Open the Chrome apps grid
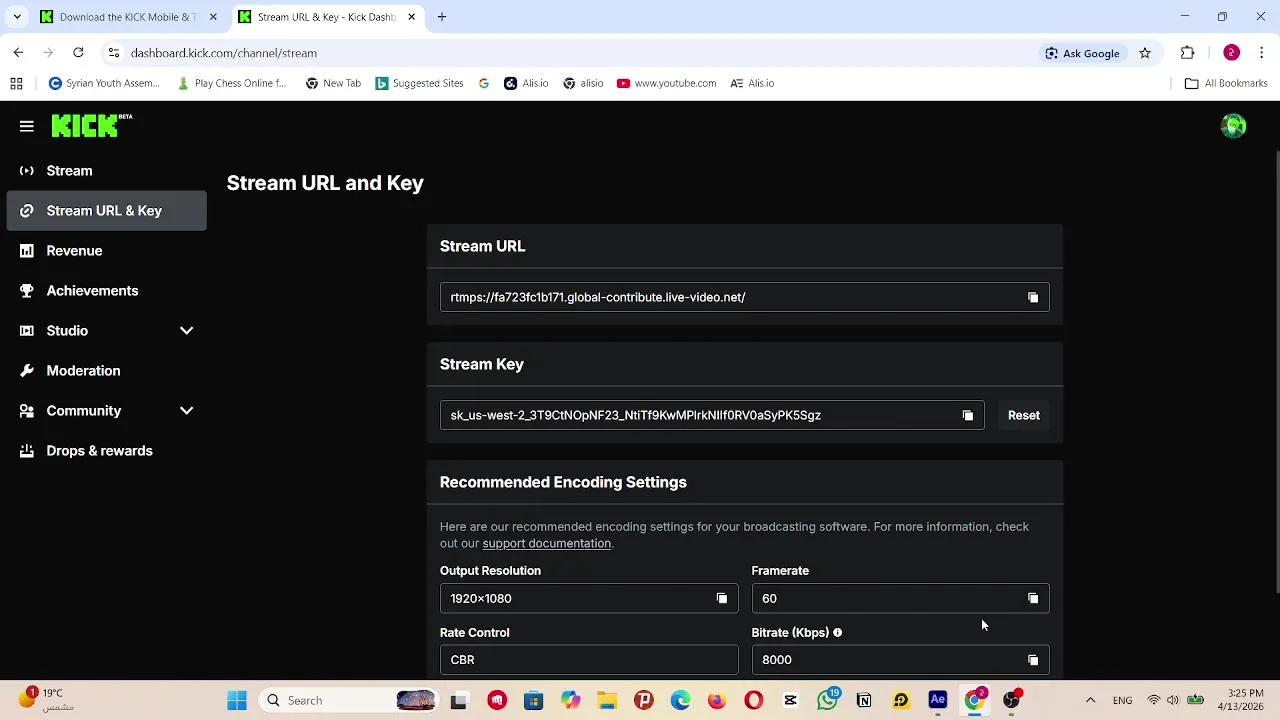1280x720 pixels. coord(16,83)
